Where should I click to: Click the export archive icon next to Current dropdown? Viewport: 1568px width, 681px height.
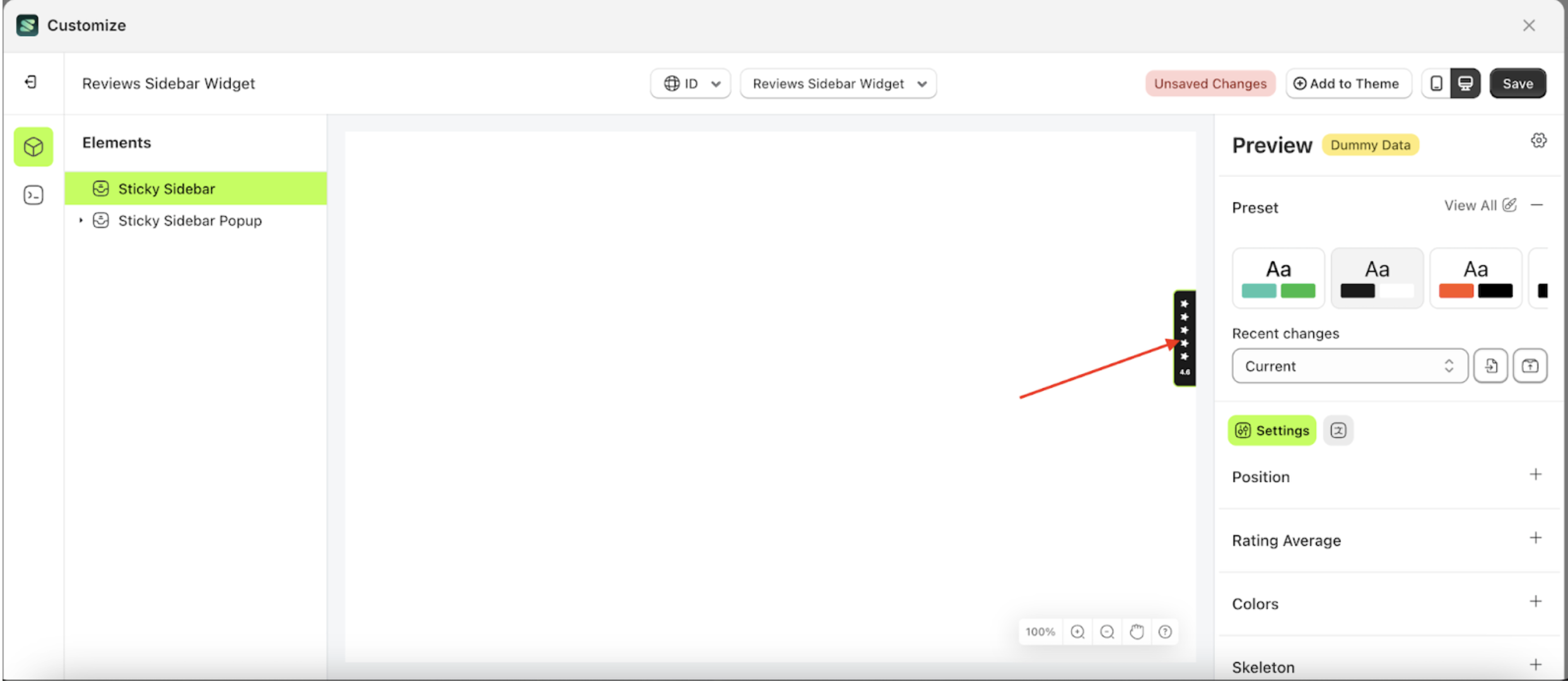tap(1530, 366)
